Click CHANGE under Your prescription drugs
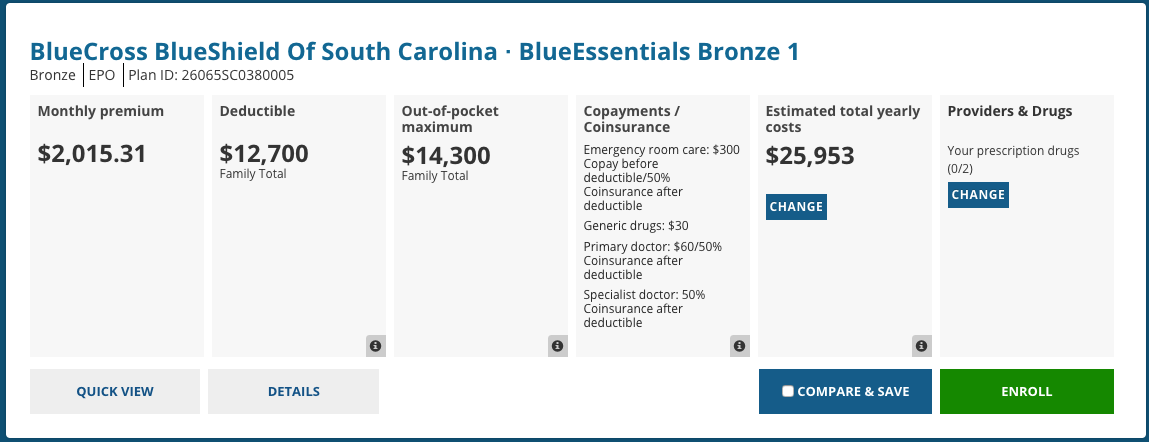This screenshot has width=1149, height=442. [x=978, y=195]
